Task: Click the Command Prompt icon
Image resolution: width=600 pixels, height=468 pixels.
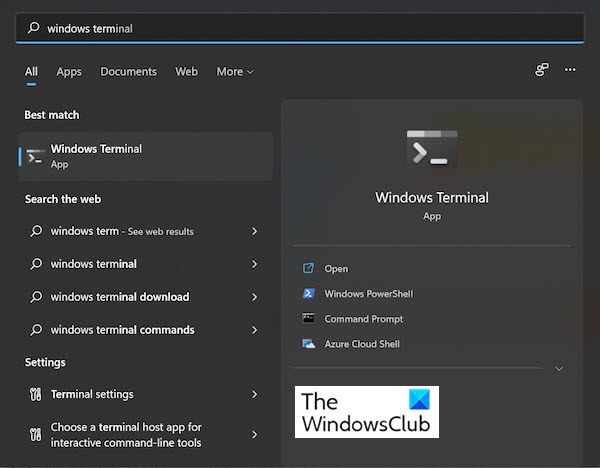Action: tap(308, 318)
